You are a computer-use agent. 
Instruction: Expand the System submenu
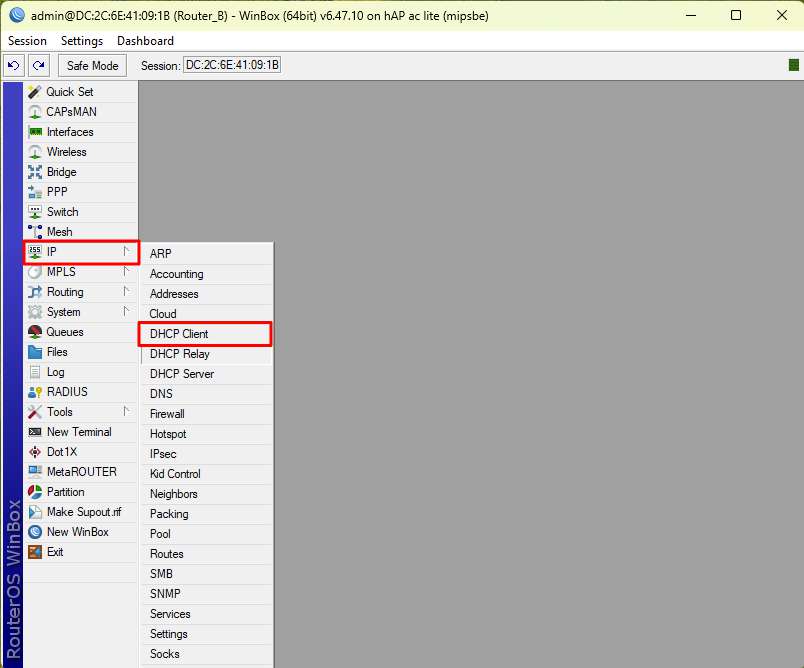pos(126,312)
